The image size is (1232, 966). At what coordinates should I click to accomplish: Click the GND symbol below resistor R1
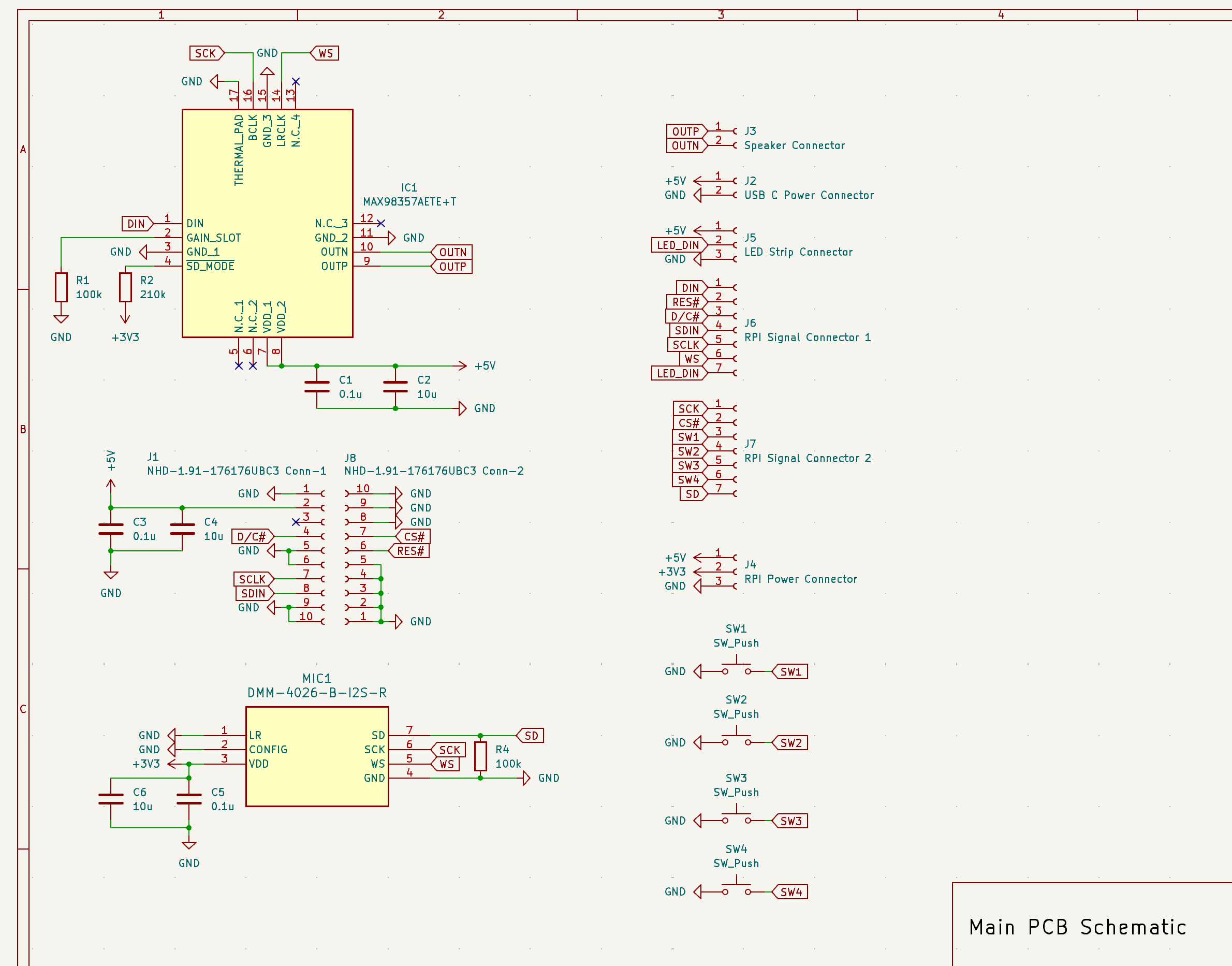61,320
